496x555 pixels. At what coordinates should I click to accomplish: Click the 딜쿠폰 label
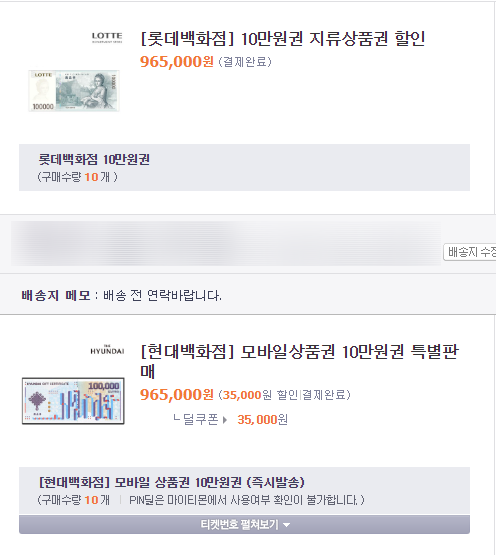point(200,420)
